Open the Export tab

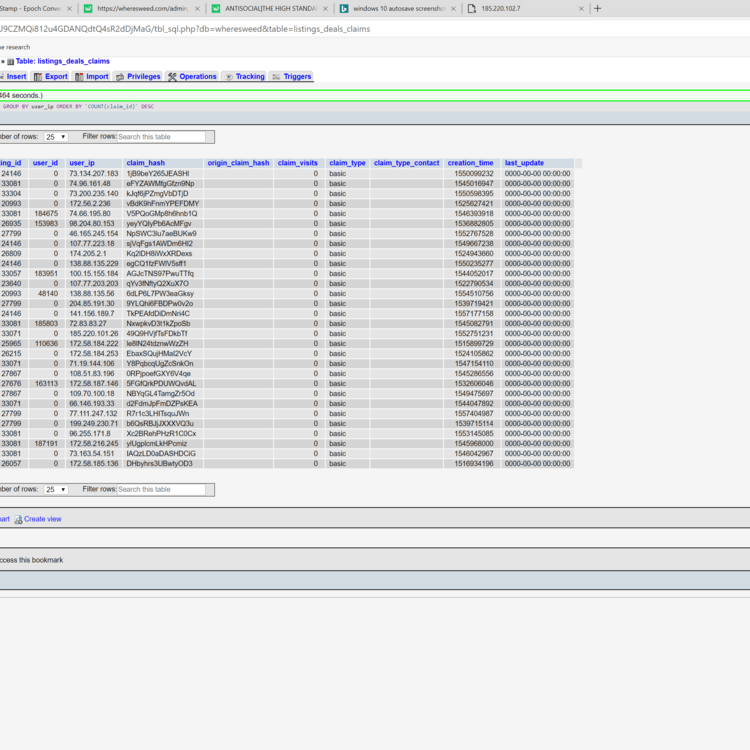tap(56, 76)
